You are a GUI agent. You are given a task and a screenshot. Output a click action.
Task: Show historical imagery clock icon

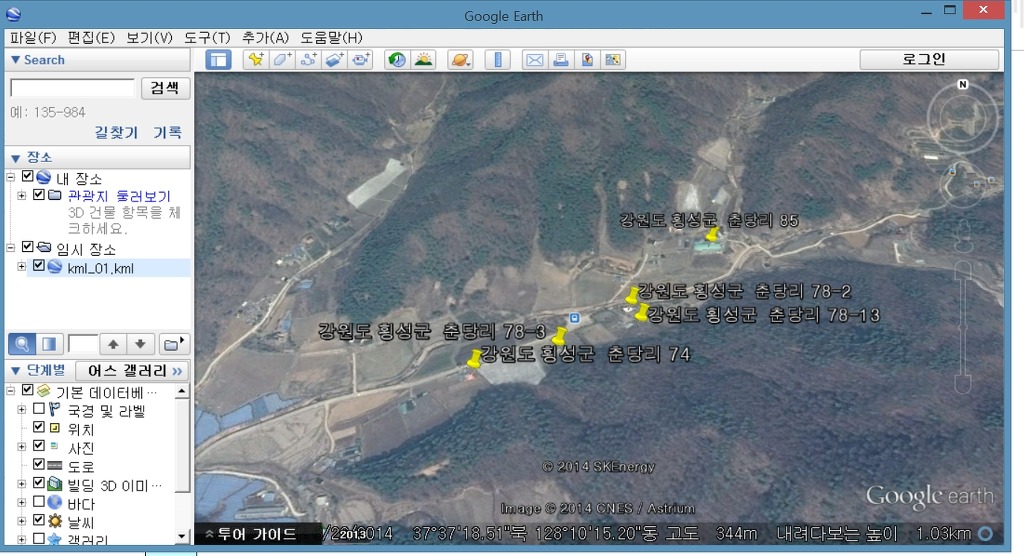396,60
